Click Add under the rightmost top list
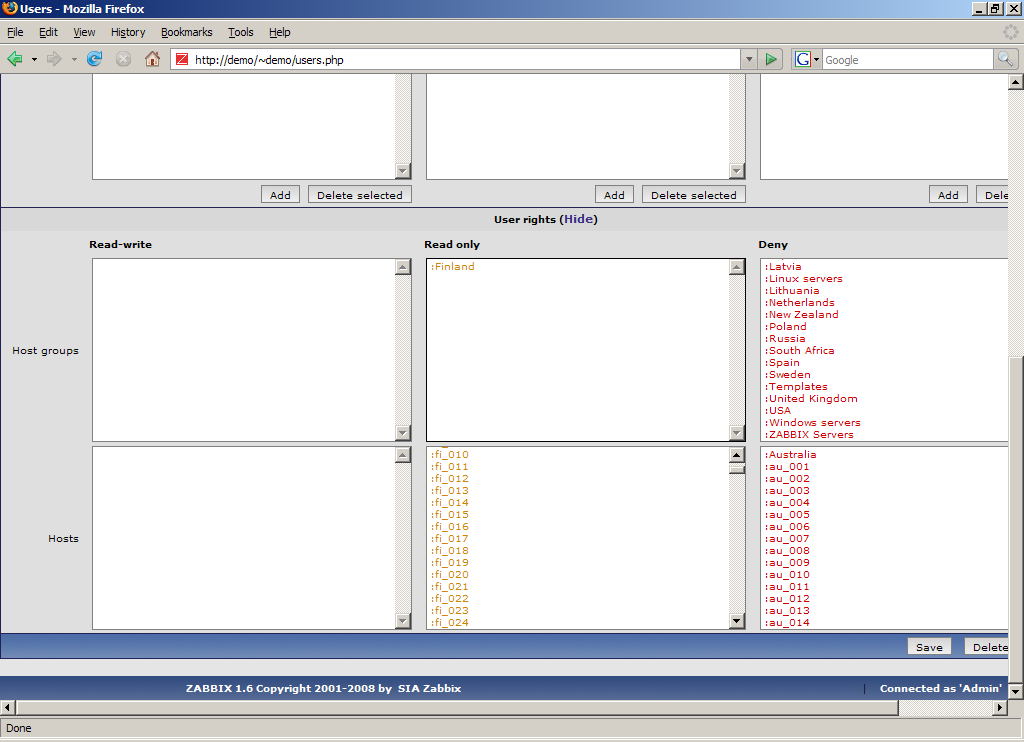This screenshot has width=1024, height=742. click(x=948, y=195)
